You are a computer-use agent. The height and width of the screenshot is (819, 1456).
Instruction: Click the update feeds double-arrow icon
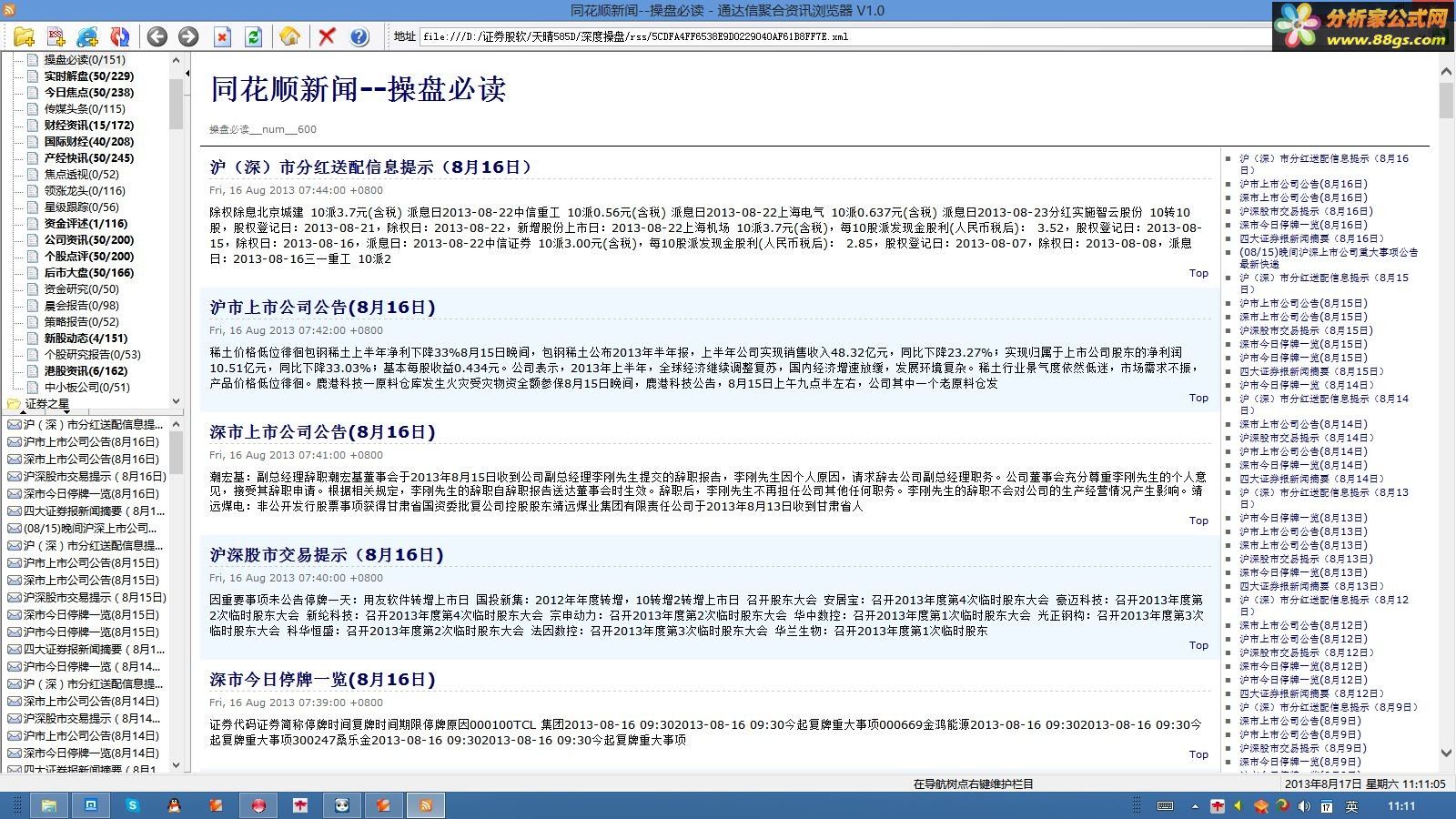119,37
